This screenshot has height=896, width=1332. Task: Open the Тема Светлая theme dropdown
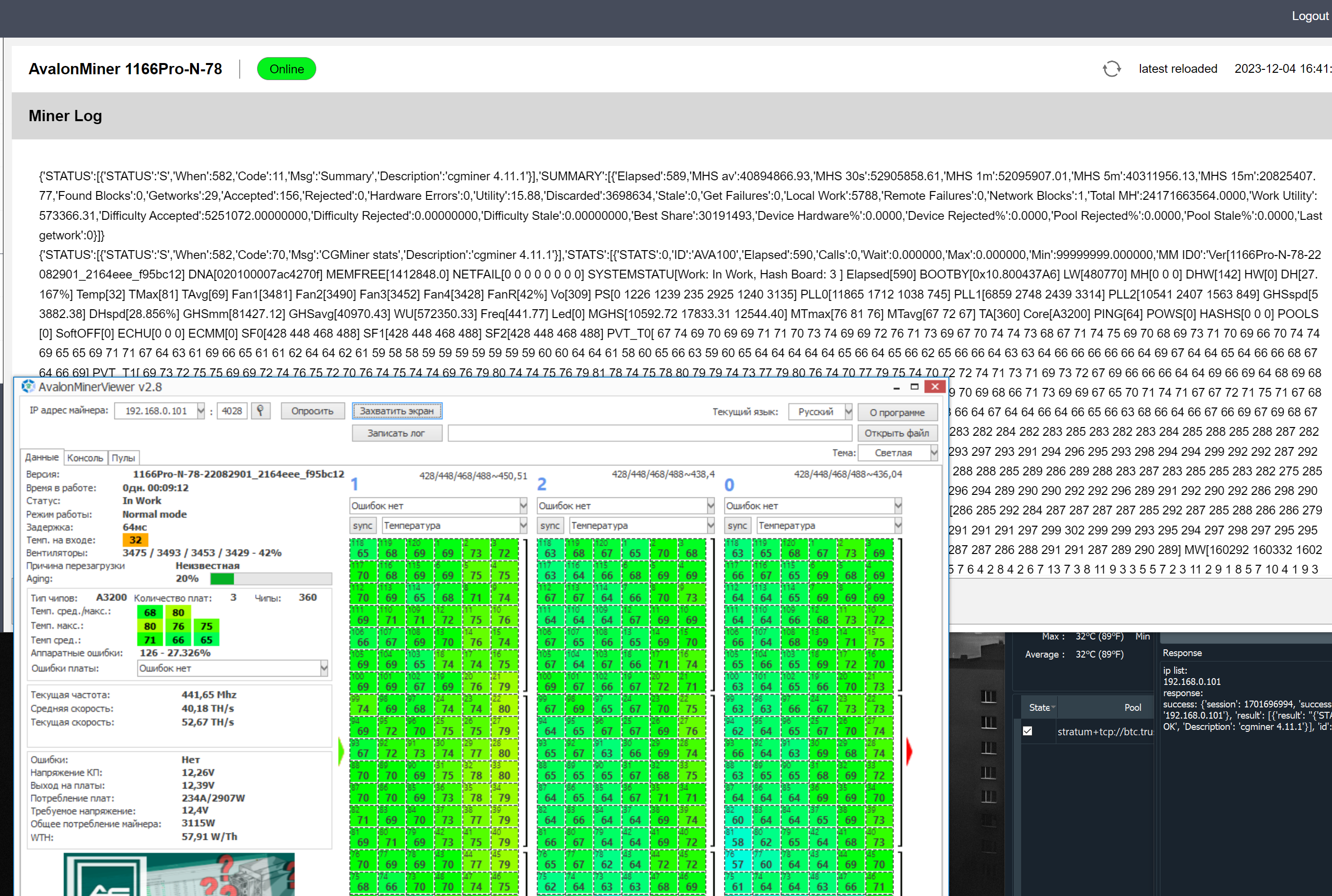click(934, 452)
